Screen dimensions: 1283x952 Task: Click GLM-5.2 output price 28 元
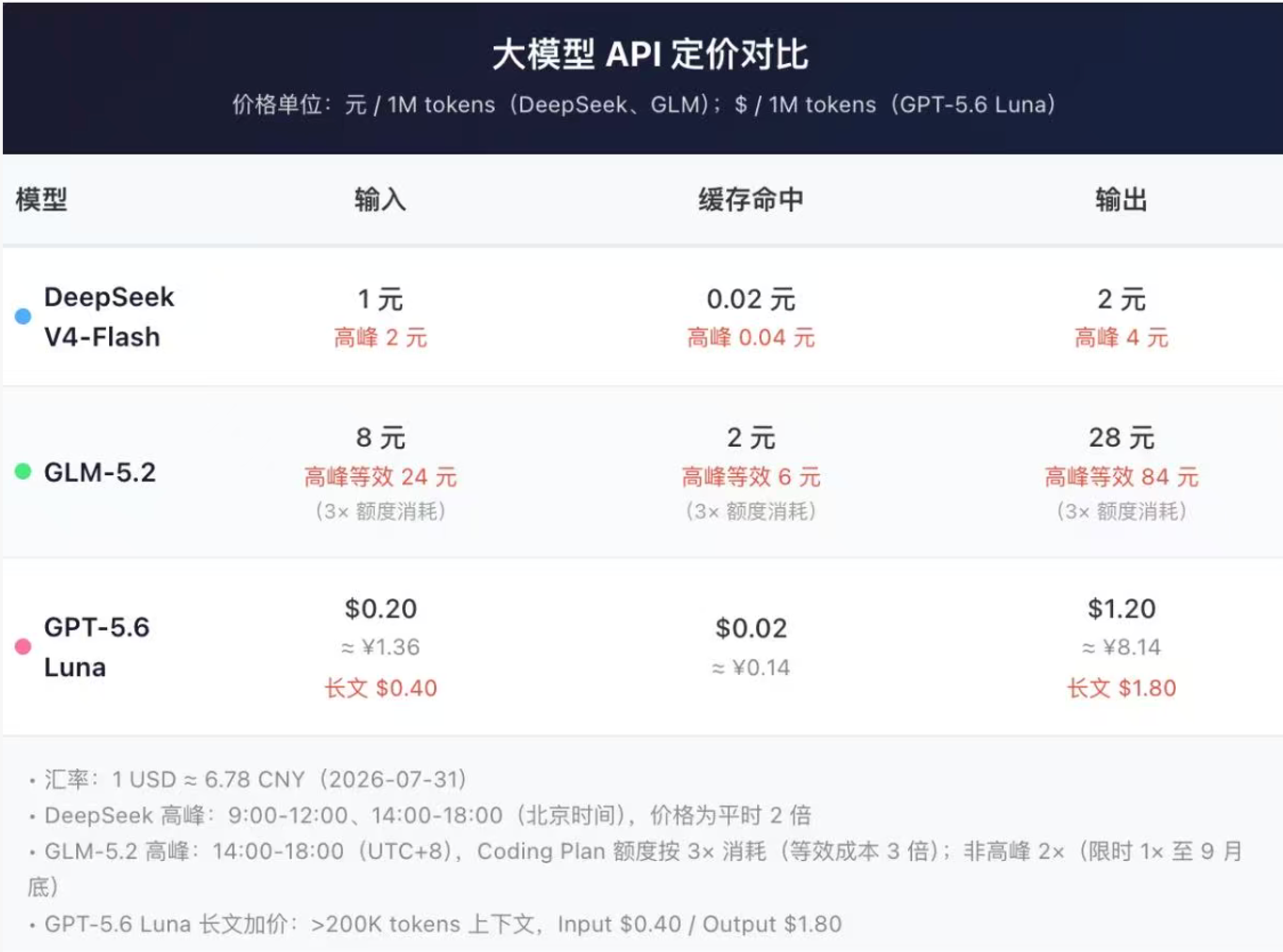tap(1121, 438)
